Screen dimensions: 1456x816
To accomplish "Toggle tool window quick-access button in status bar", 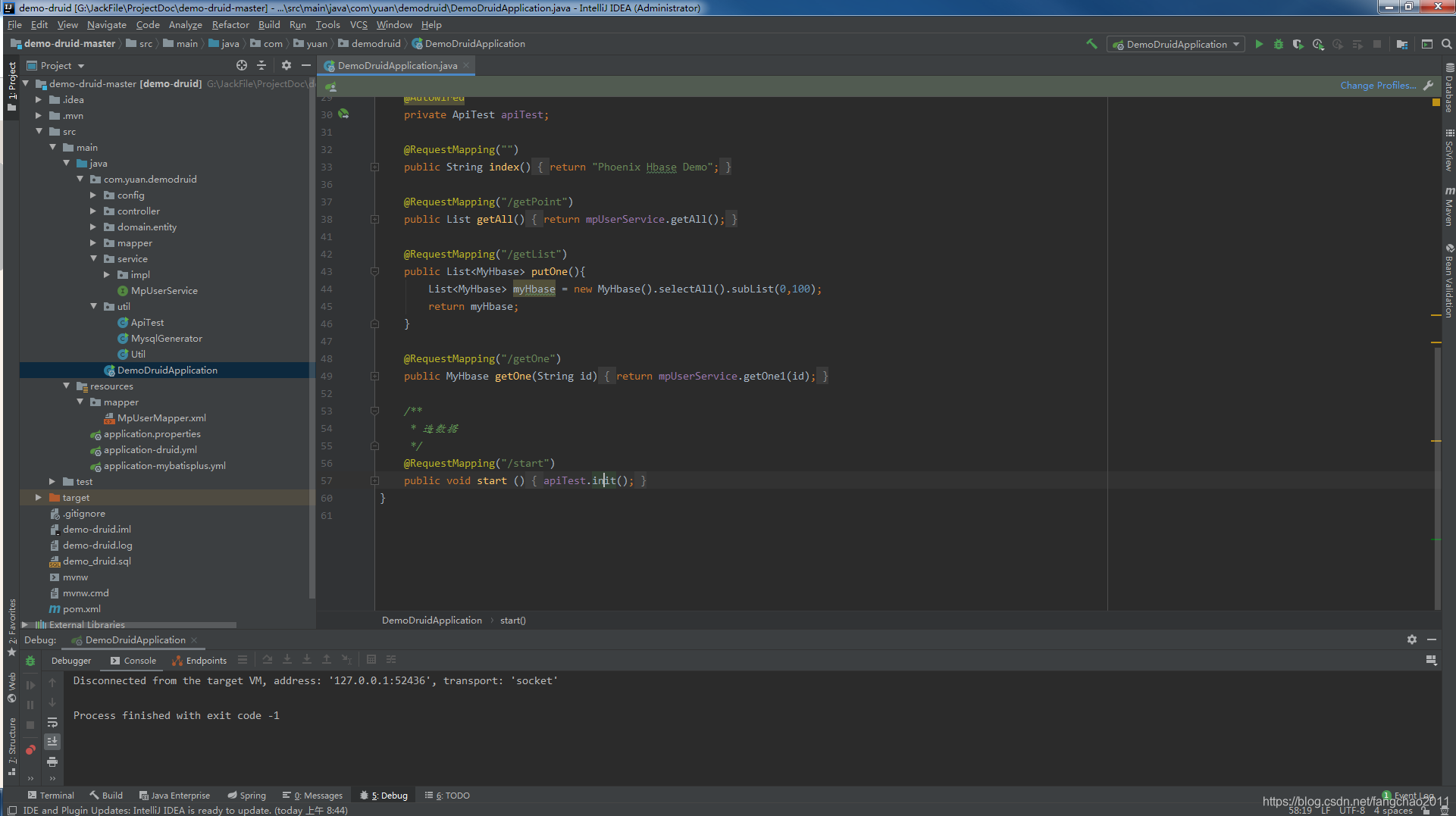I will [x=11, y=810].
